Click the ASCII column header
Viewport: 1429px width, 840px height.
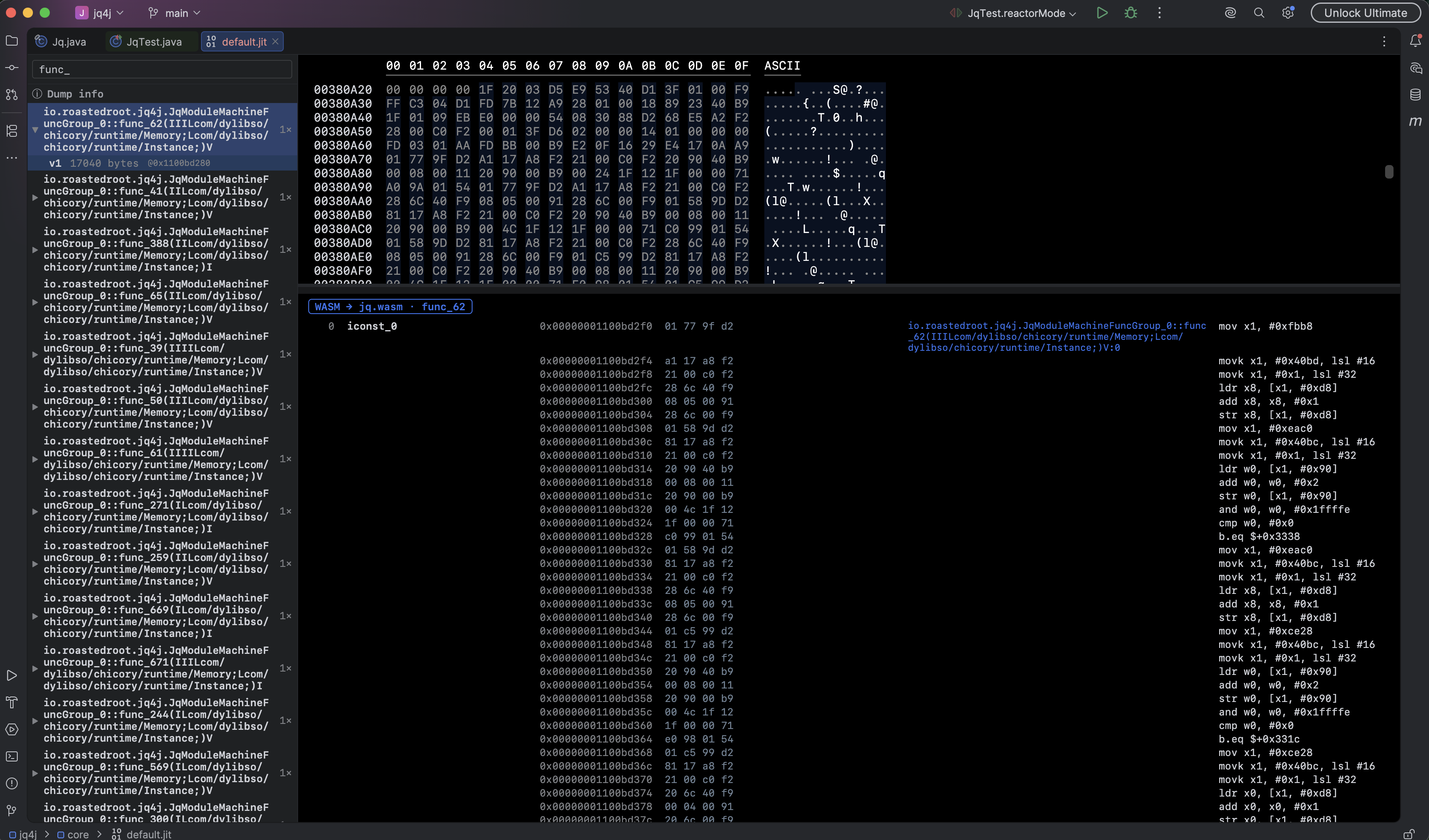782,66
